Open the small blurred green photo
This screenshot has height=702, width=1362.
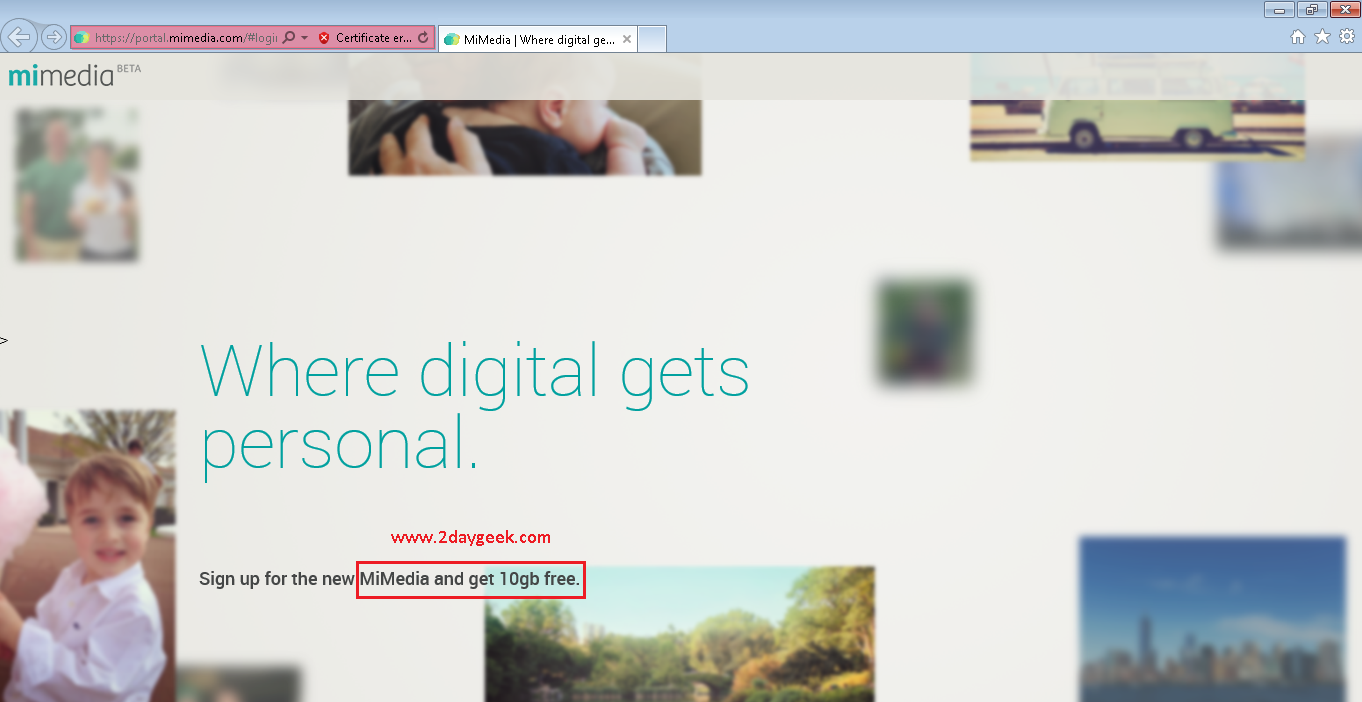925,332
